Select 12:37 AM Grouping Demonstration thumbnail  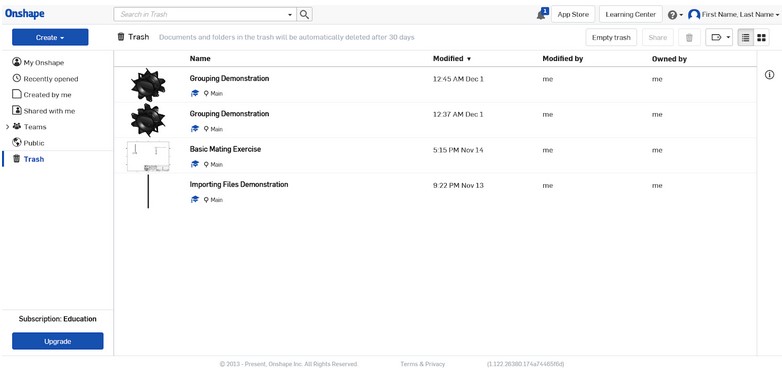click(x=148, y=120)
